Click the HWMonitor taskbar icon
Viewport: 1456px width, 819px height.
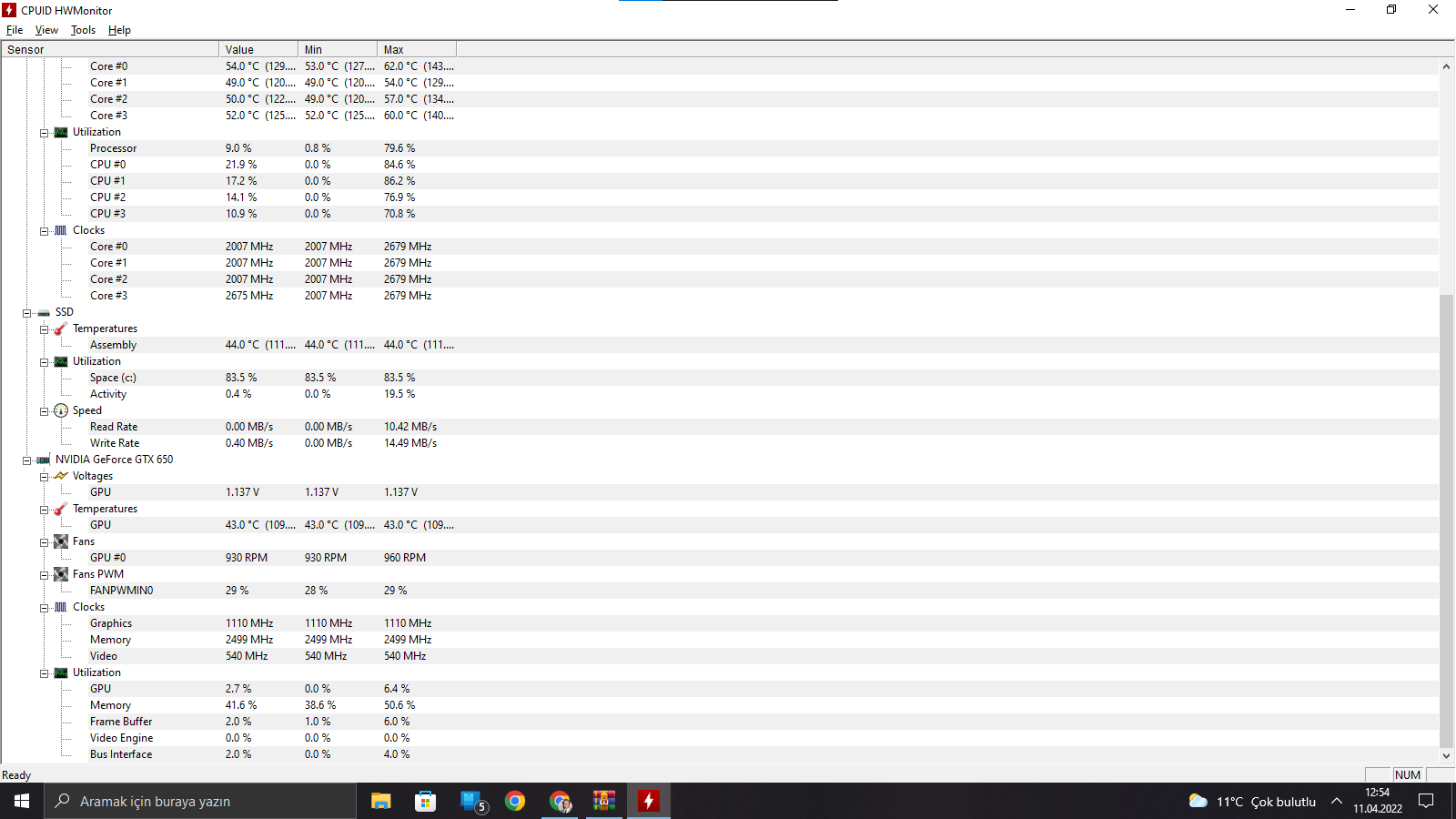click(648, 801)
